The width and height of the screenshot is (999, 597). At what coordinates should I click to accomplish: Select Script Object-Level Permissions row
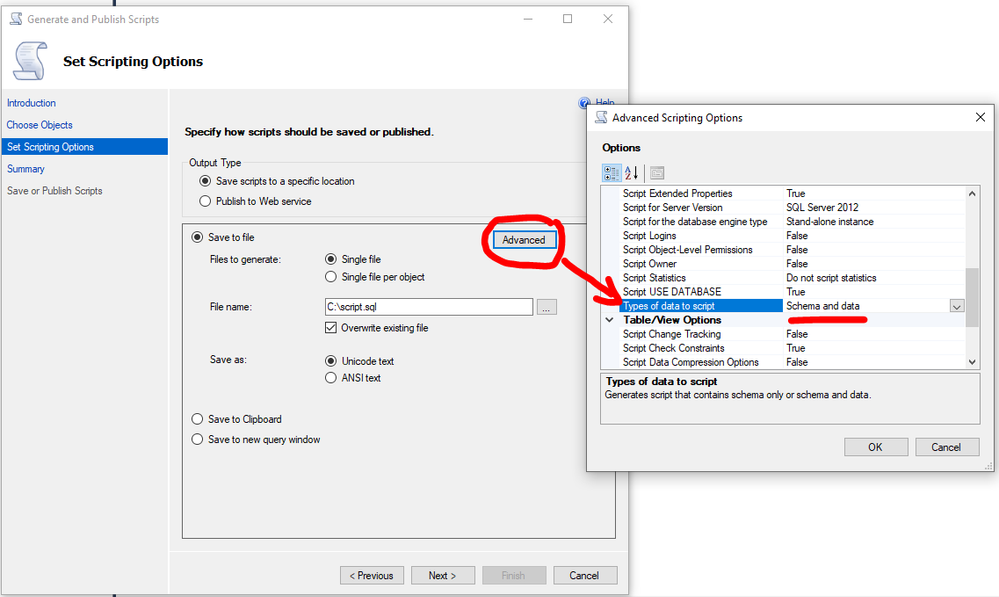(793, 249)
